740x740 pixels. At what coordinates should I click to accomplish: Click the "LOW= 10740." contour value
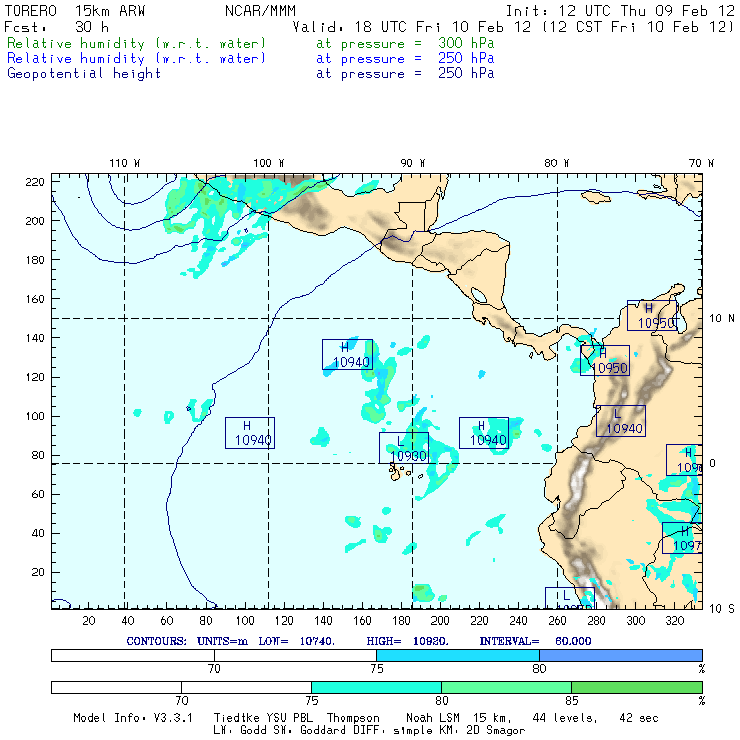coord(297,641)
